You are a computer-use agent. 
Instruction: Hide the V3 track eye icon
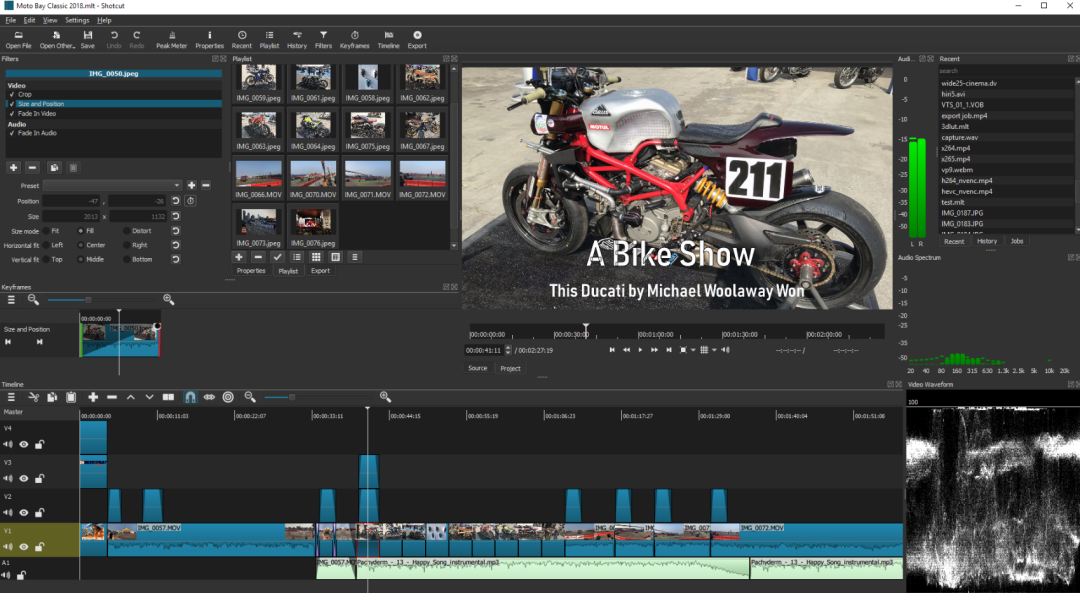point(23,479)
